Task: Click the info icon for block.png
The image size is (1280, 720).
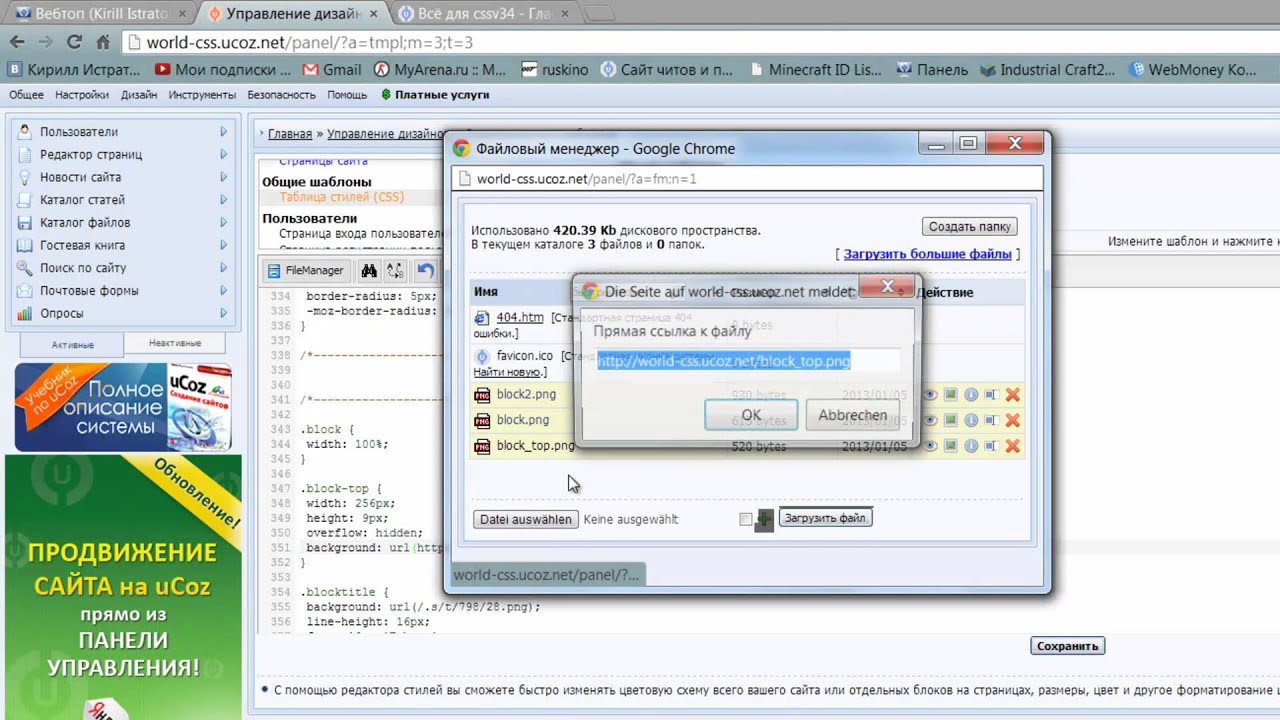Action: 970,420
